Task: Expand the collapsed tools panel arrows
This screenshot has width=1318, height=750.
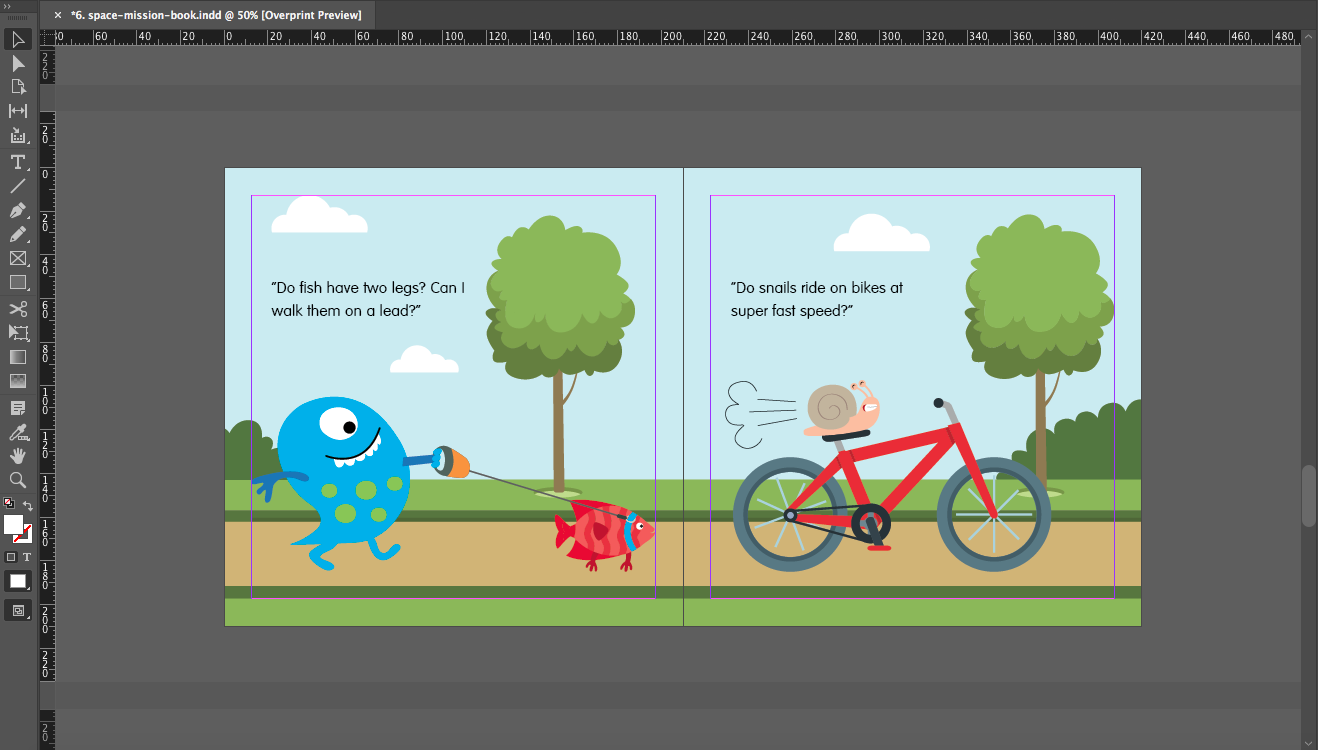Action: [x=9, y=5]
